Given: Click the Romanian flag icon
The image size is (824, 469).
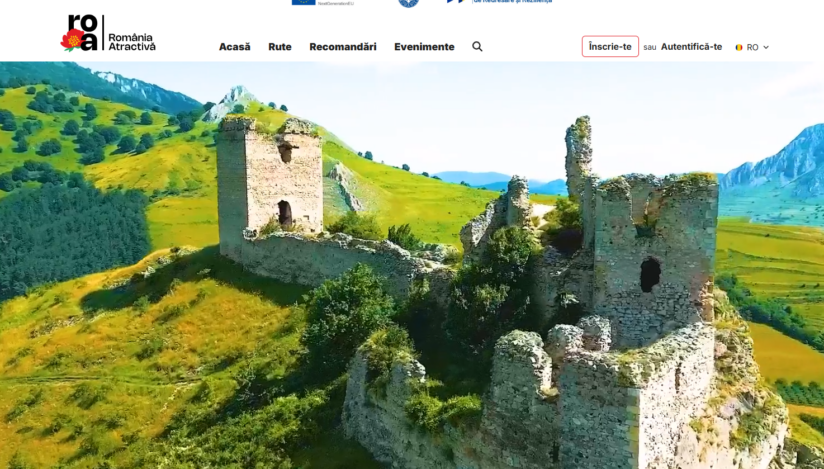Looking at the screenshot, I should [739, 47].
